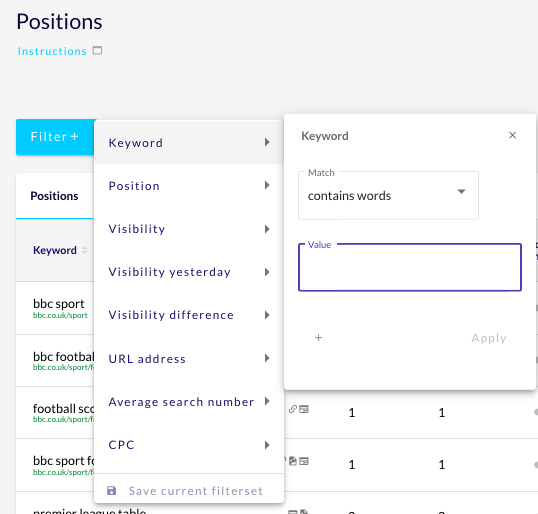The width and height of the screenshot is (538, 514).
Task: Expand URL address submenu arrow
Action: (267, 358)
